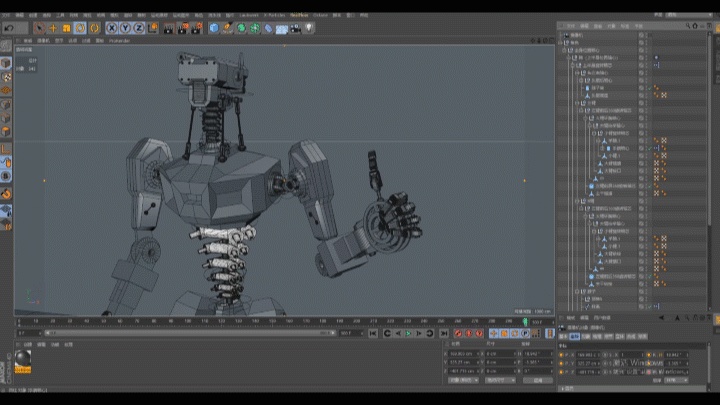The height and width of the screenshot is (405, 720).
Task: Toggle the Z axis lock
Action: (x=140, y=28)
